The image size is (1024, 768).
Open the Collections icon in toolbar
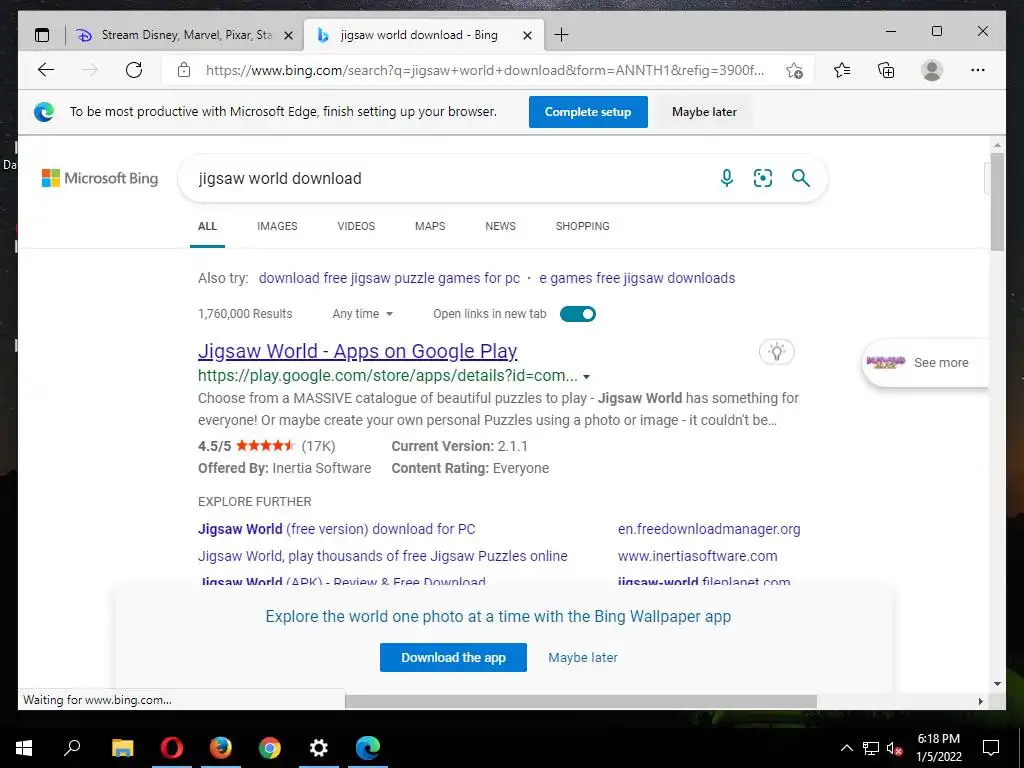pos(886,70)
